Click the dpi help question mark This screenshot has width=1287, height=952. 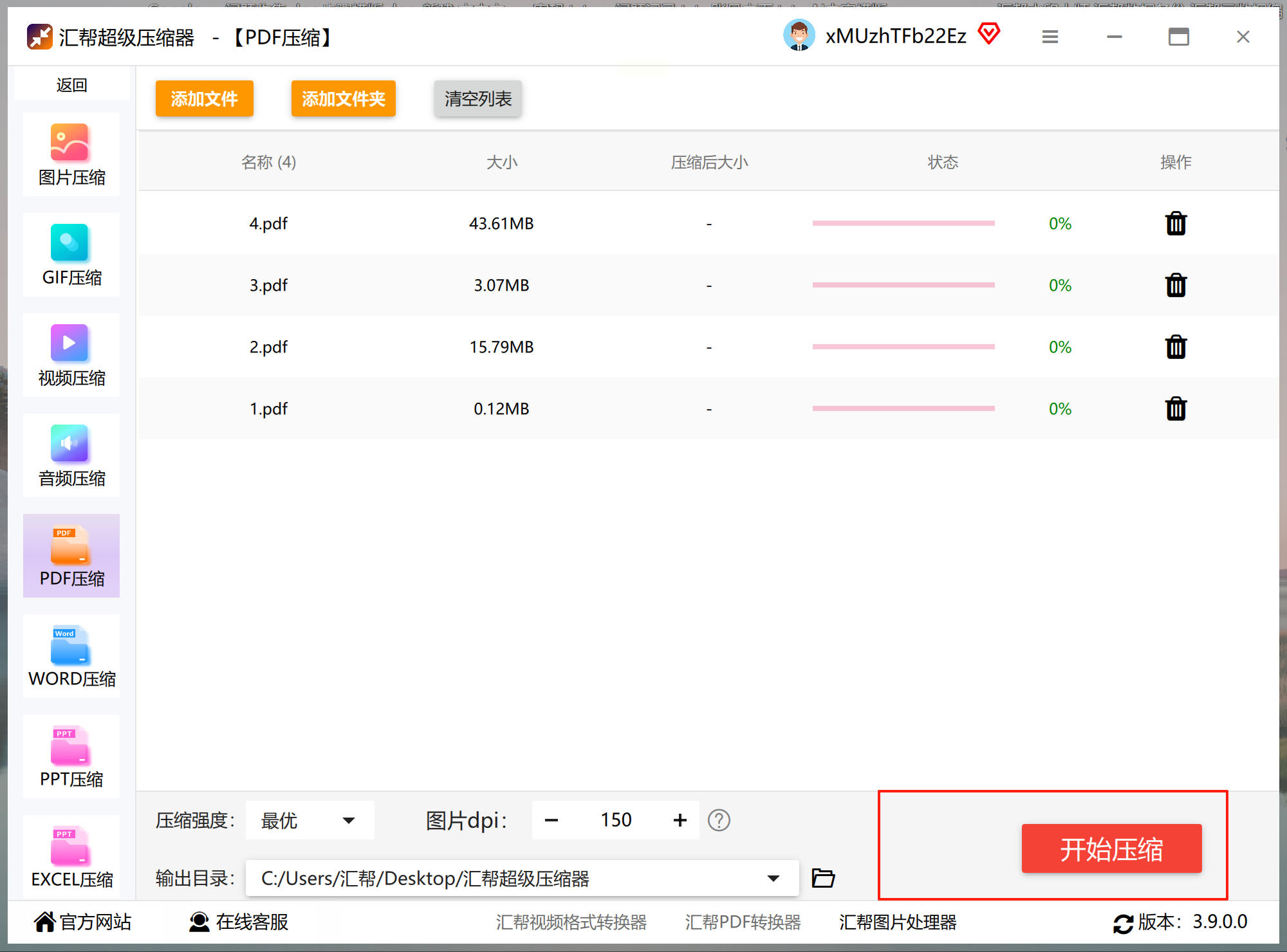(x=719, y=820)
